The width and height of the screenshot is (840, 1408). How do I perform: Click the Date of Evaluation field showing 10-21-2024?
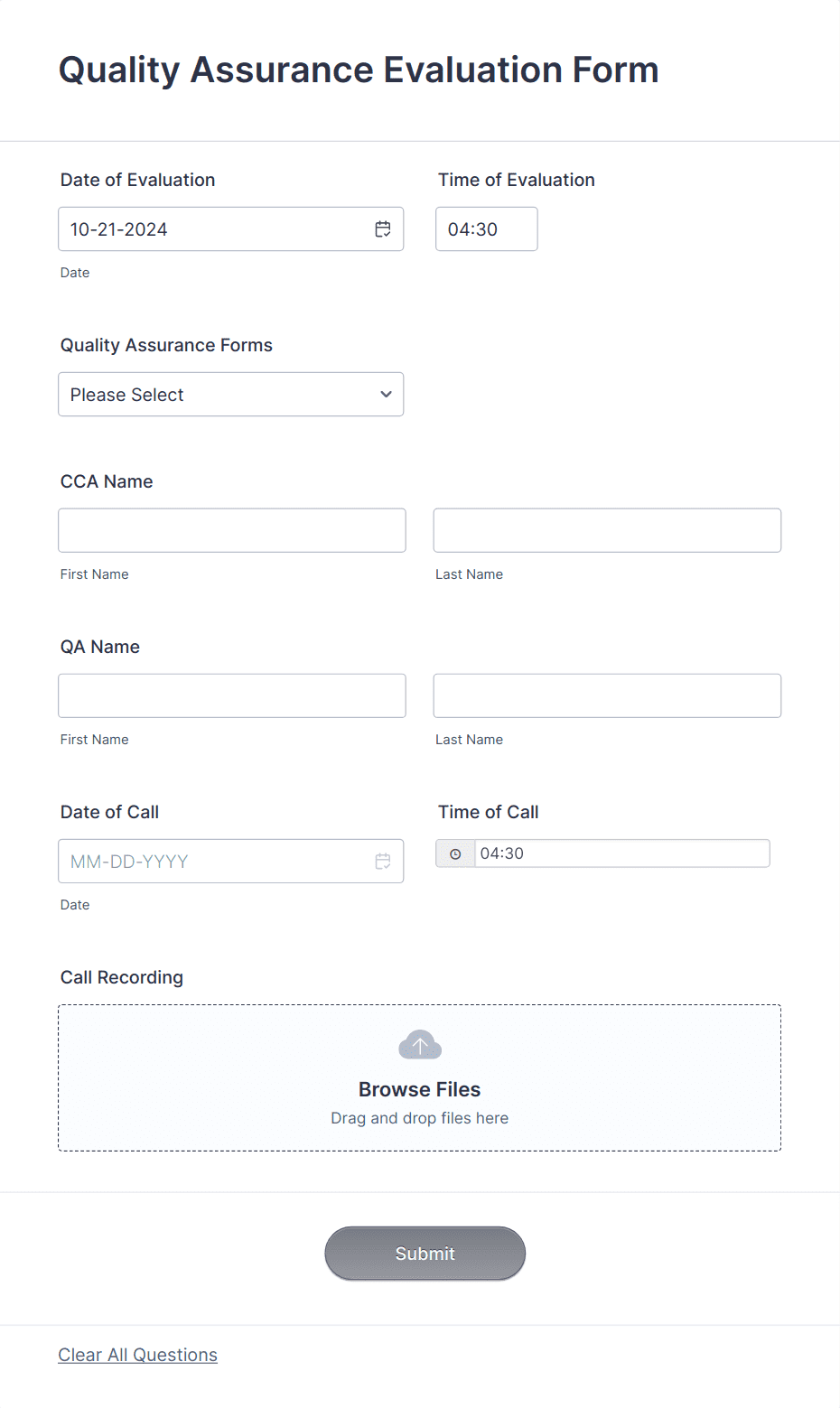(231, 229)
